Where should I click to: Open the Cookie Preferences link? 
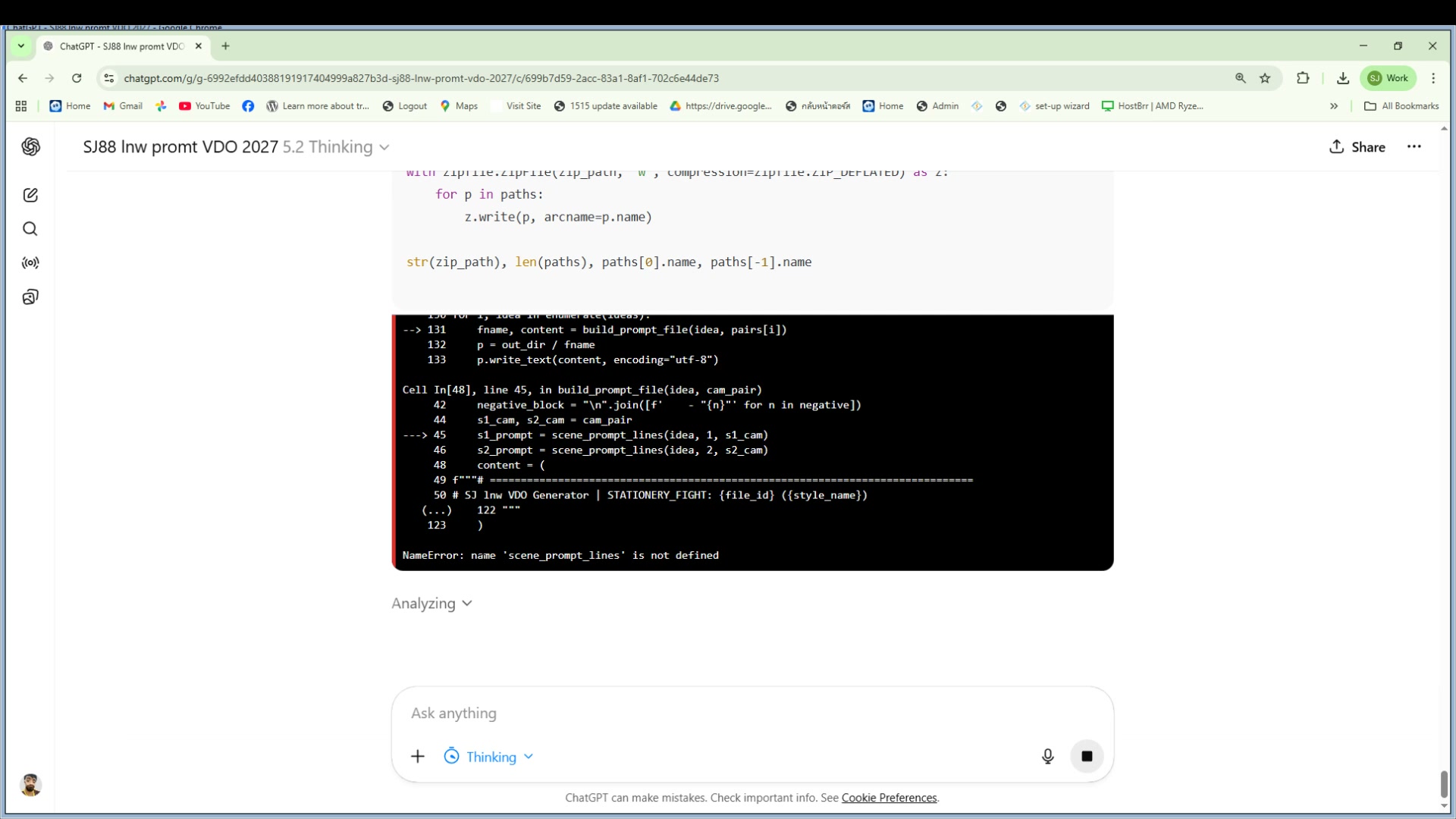click(x=889, y=798)
